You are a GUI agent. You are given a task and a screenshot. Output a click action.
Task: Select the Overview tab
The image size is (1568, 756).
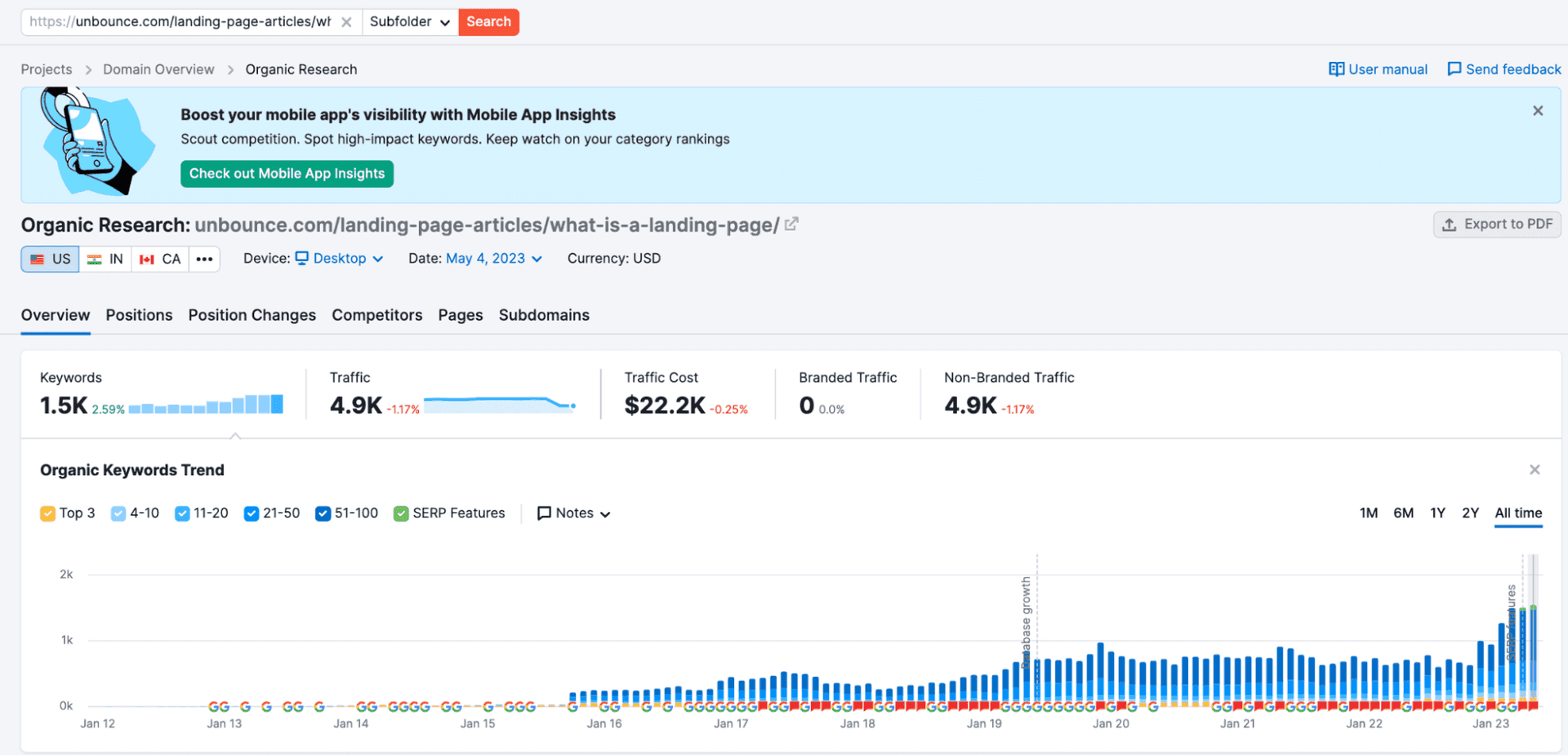tap(56, 315)
